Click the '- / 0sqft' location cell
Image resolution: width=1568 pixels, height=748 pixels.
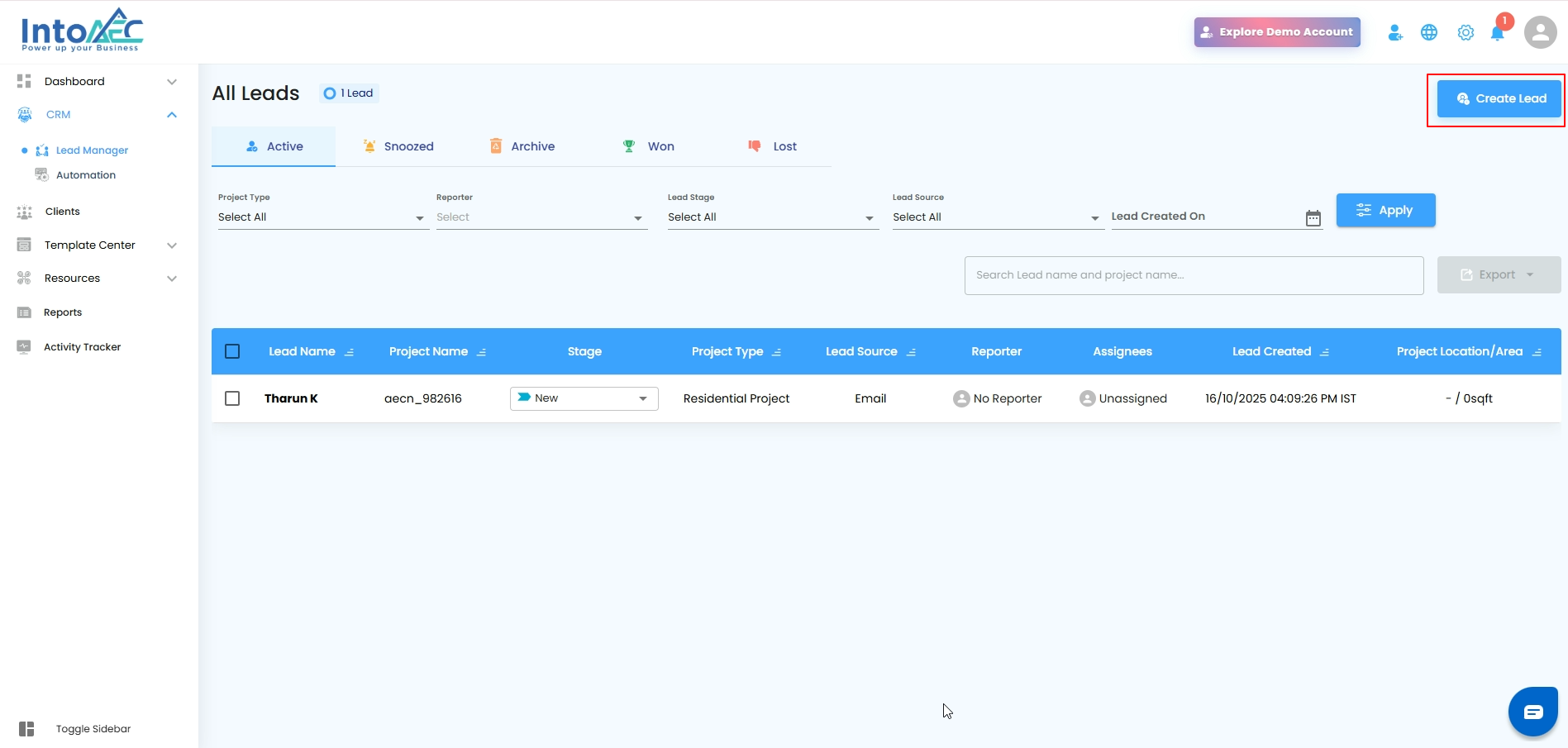tap(1469, 398)
